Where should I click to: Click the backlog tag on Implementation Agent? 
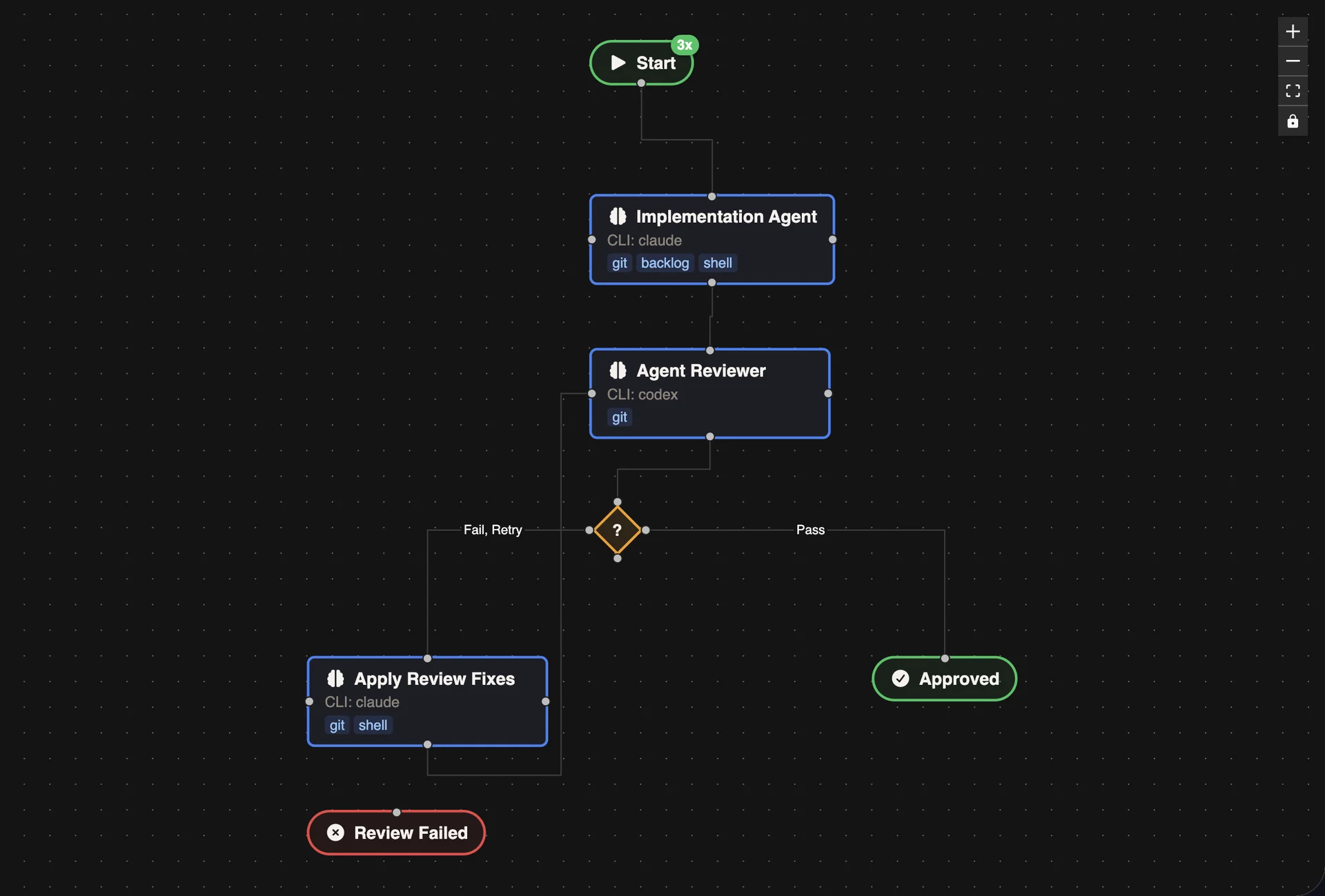[x=665, y=263]
